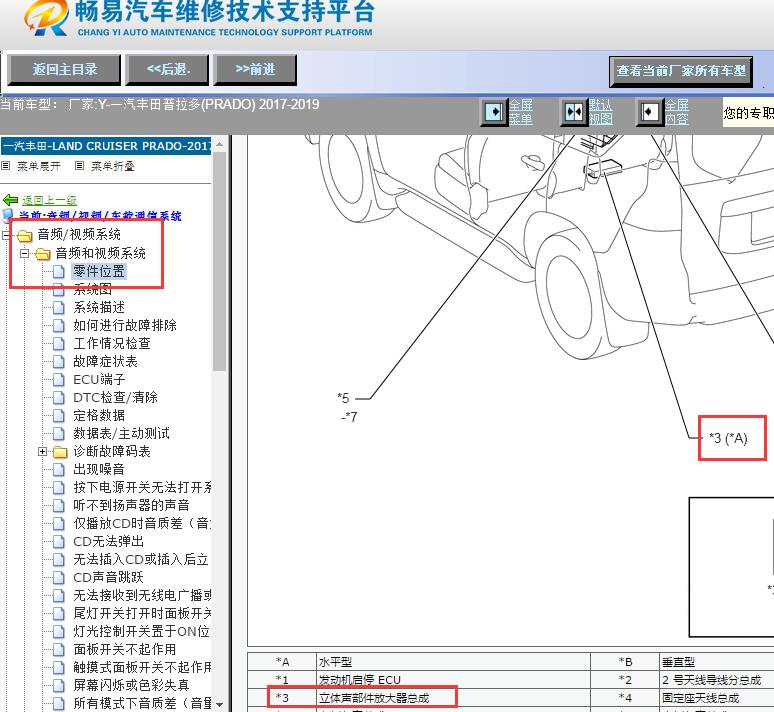Select the 诊断故障码表 folder label

(x=112, y=451)
